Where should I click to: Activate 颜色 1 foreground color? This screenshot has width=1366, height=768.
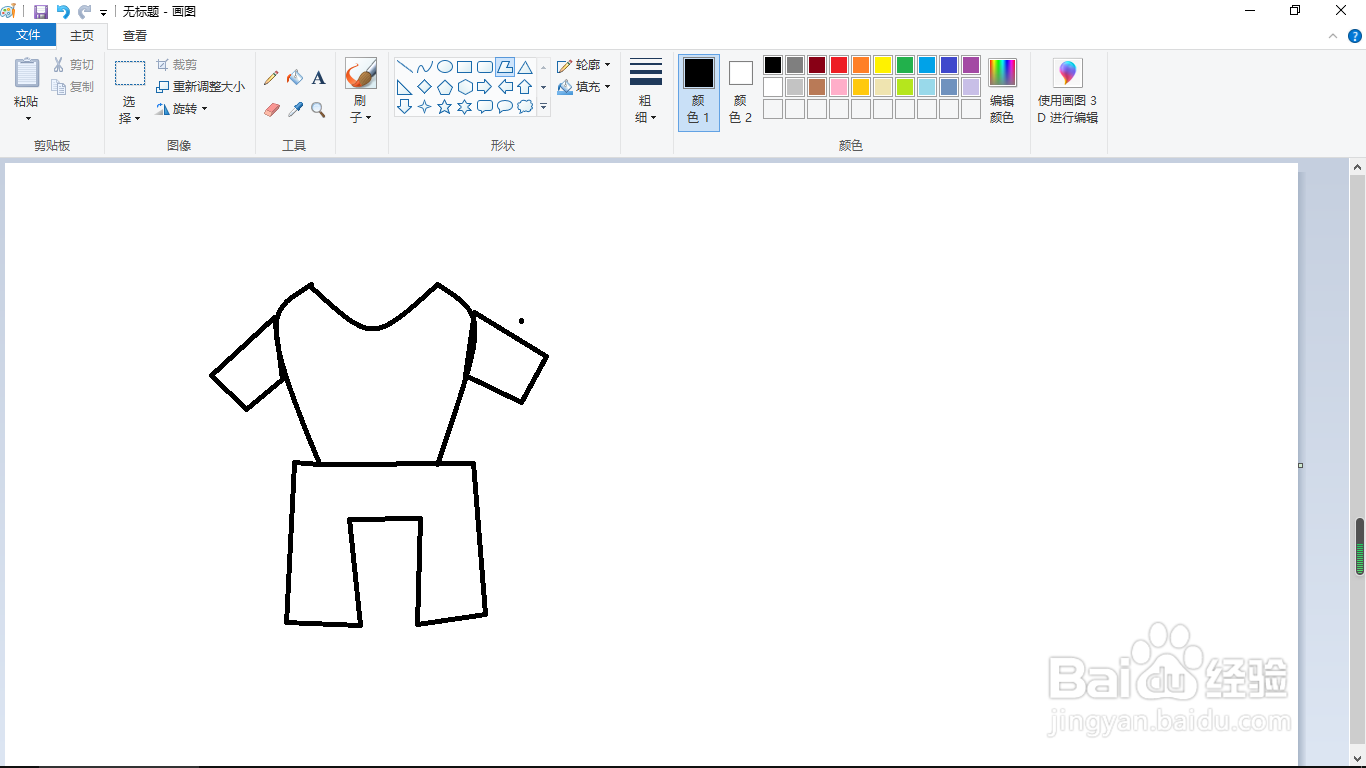click(x=699, y=92)
